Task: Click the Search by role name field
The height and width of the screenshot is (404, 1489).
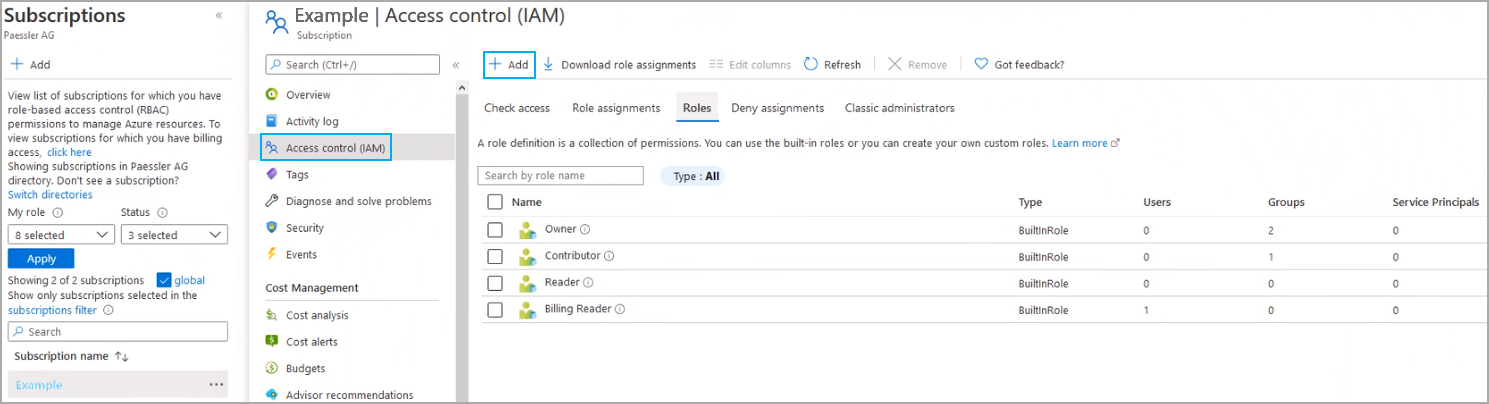Action: coord(561,176)
